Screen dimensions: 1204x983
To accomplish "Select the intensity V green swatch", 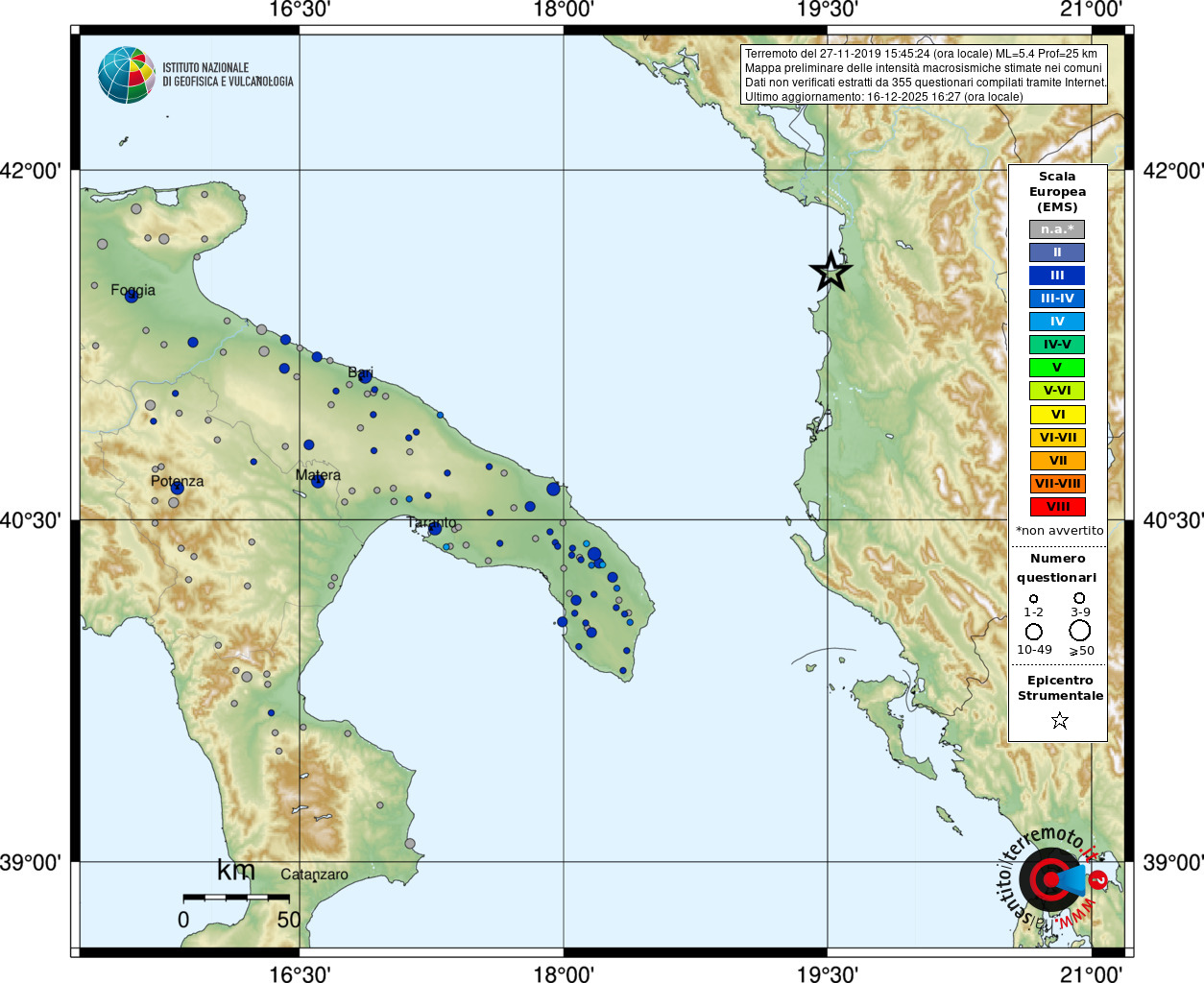I will 1057,368.
